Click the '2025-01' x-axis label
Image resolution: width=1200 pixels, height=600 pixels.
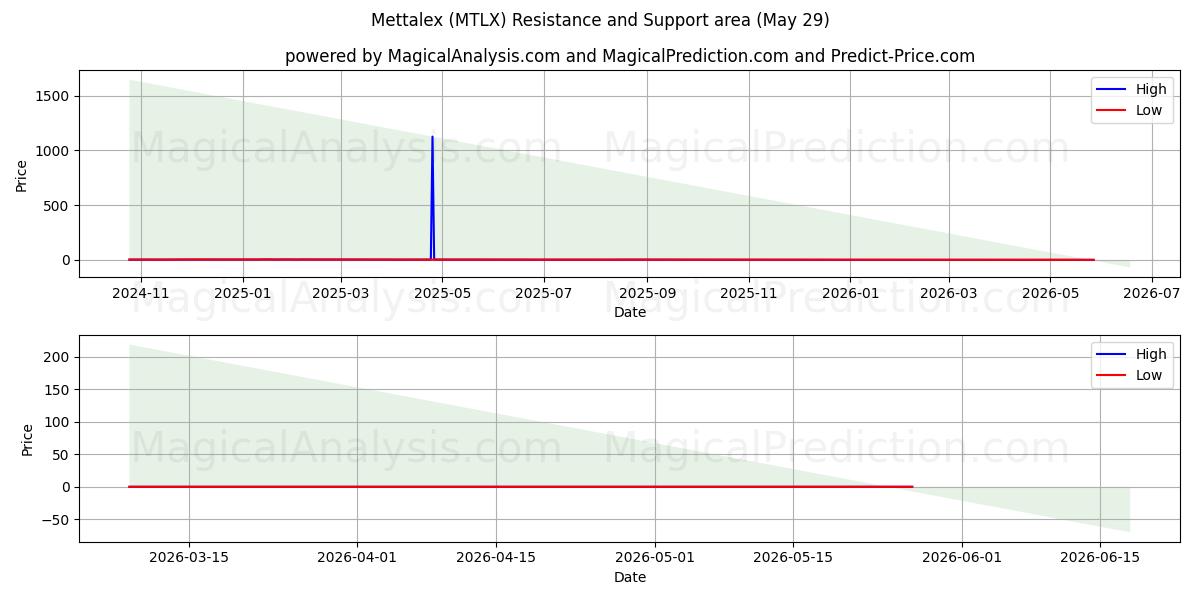tap(243, 293)
